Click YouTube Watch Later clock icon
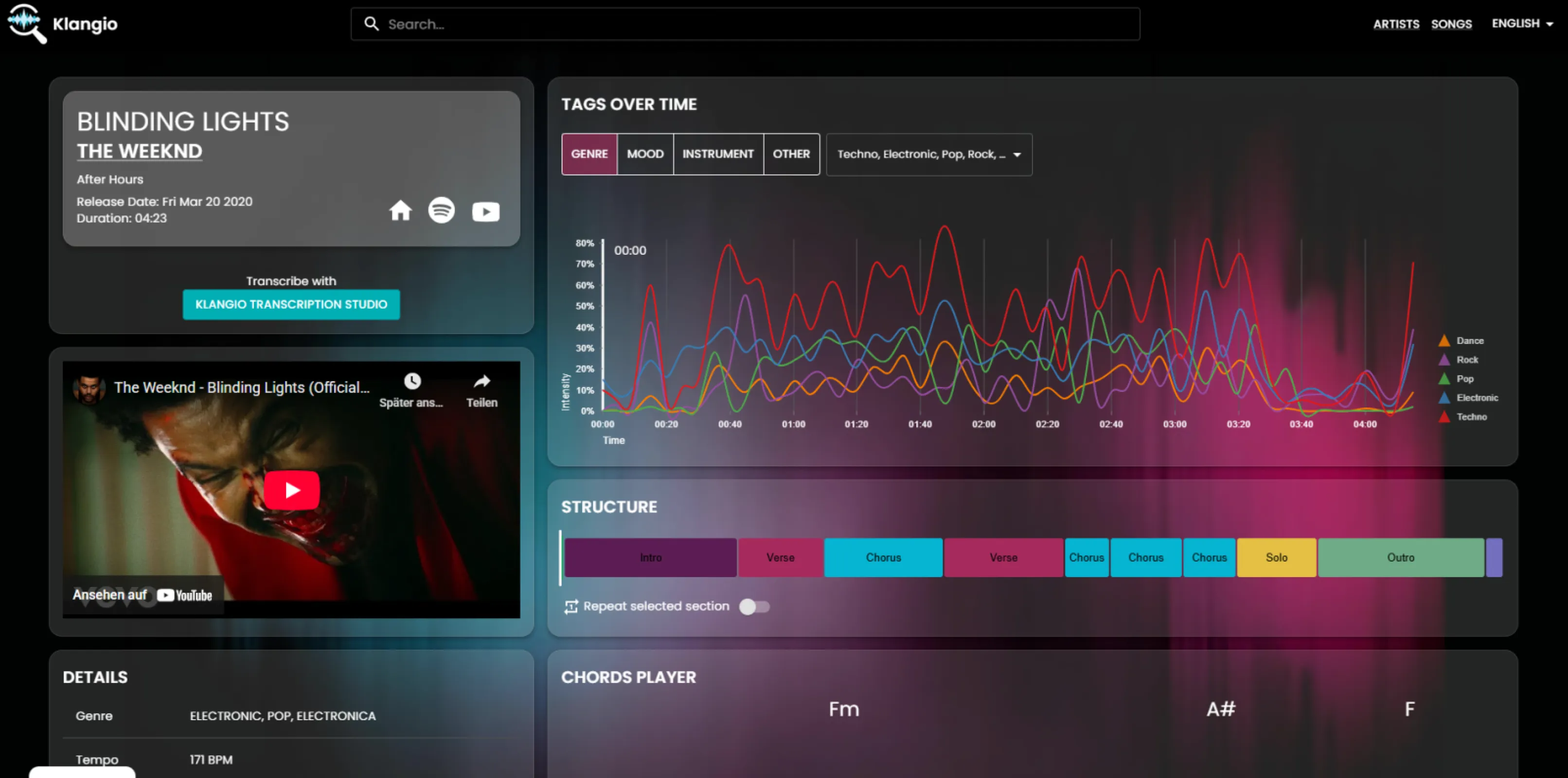The image size is (1568, 778). (x=412, y=382)
